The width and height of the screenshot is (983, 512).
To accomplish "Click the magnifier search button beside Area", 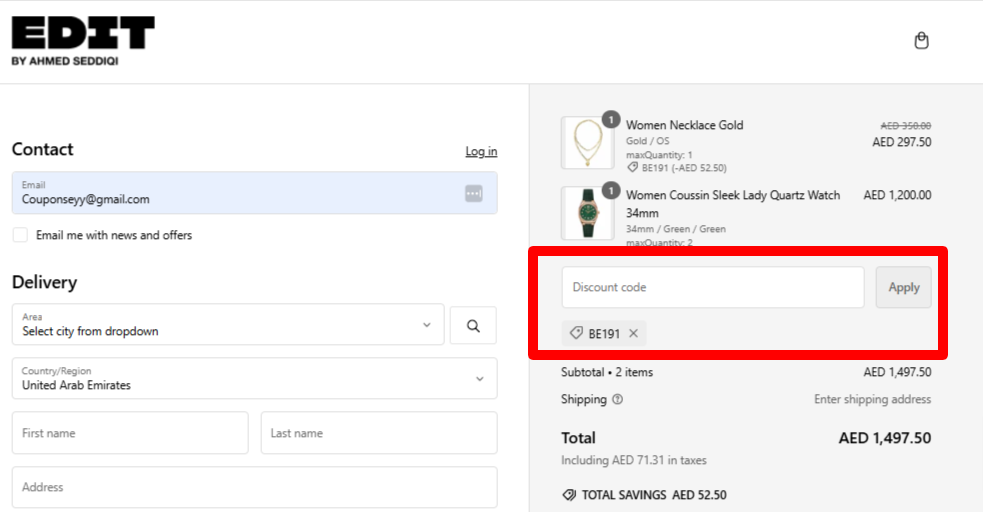I will pos(473,325).
